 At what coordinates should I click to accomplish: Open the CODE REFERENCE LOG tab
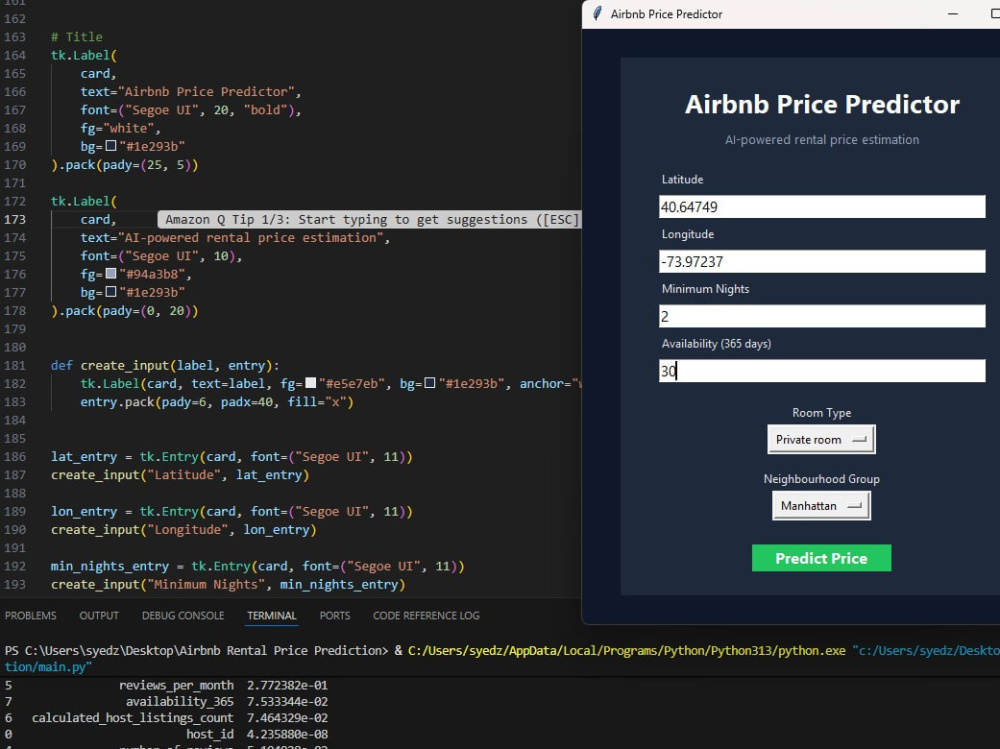click(x=426, y=616)
